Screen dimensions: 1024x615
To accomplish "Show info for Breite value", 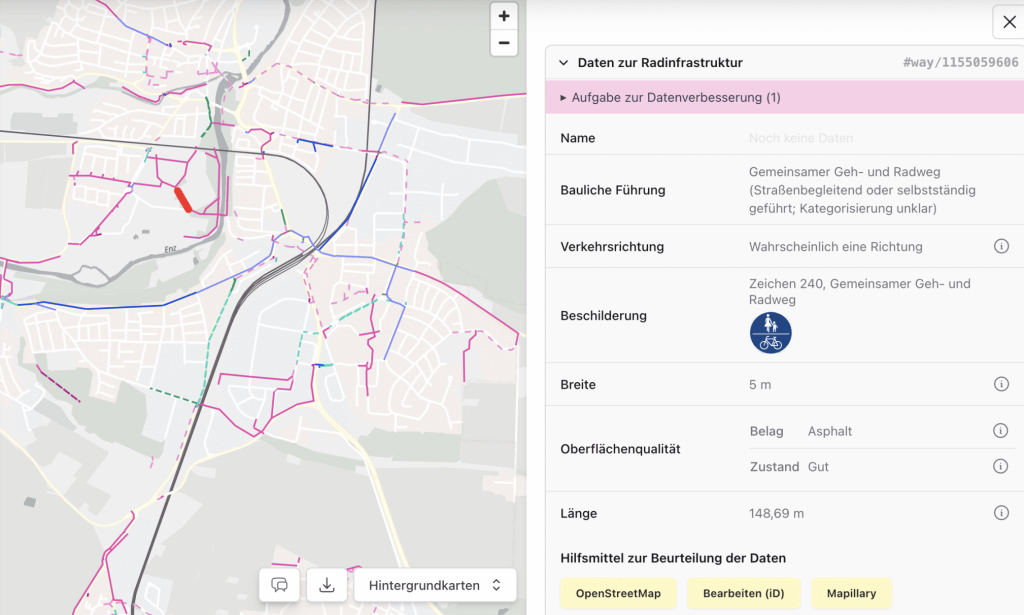I will tap(1001, 384).
